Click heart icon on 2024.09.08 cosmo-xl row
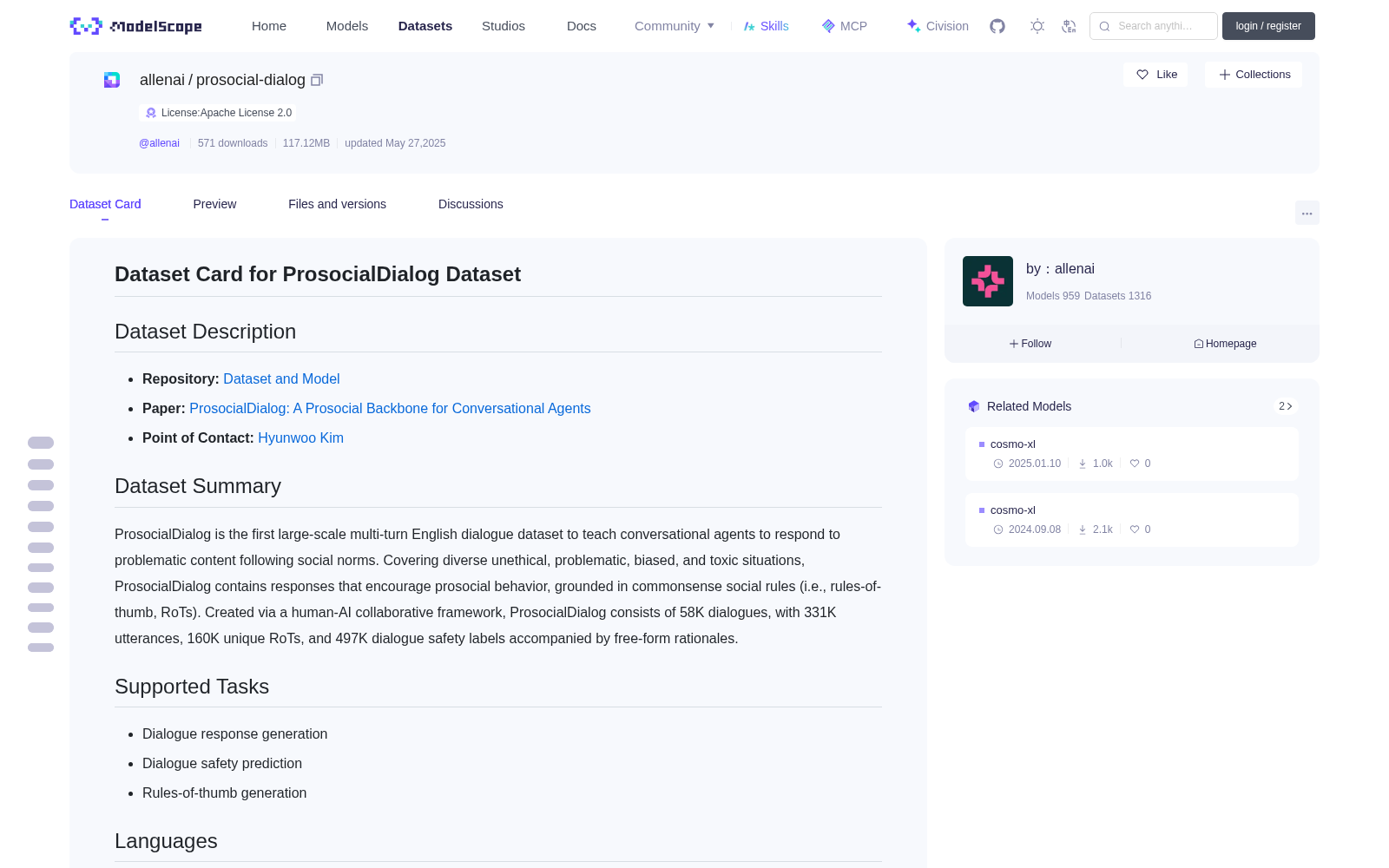The image size is (1389, 868). [x=1135, y=529]
